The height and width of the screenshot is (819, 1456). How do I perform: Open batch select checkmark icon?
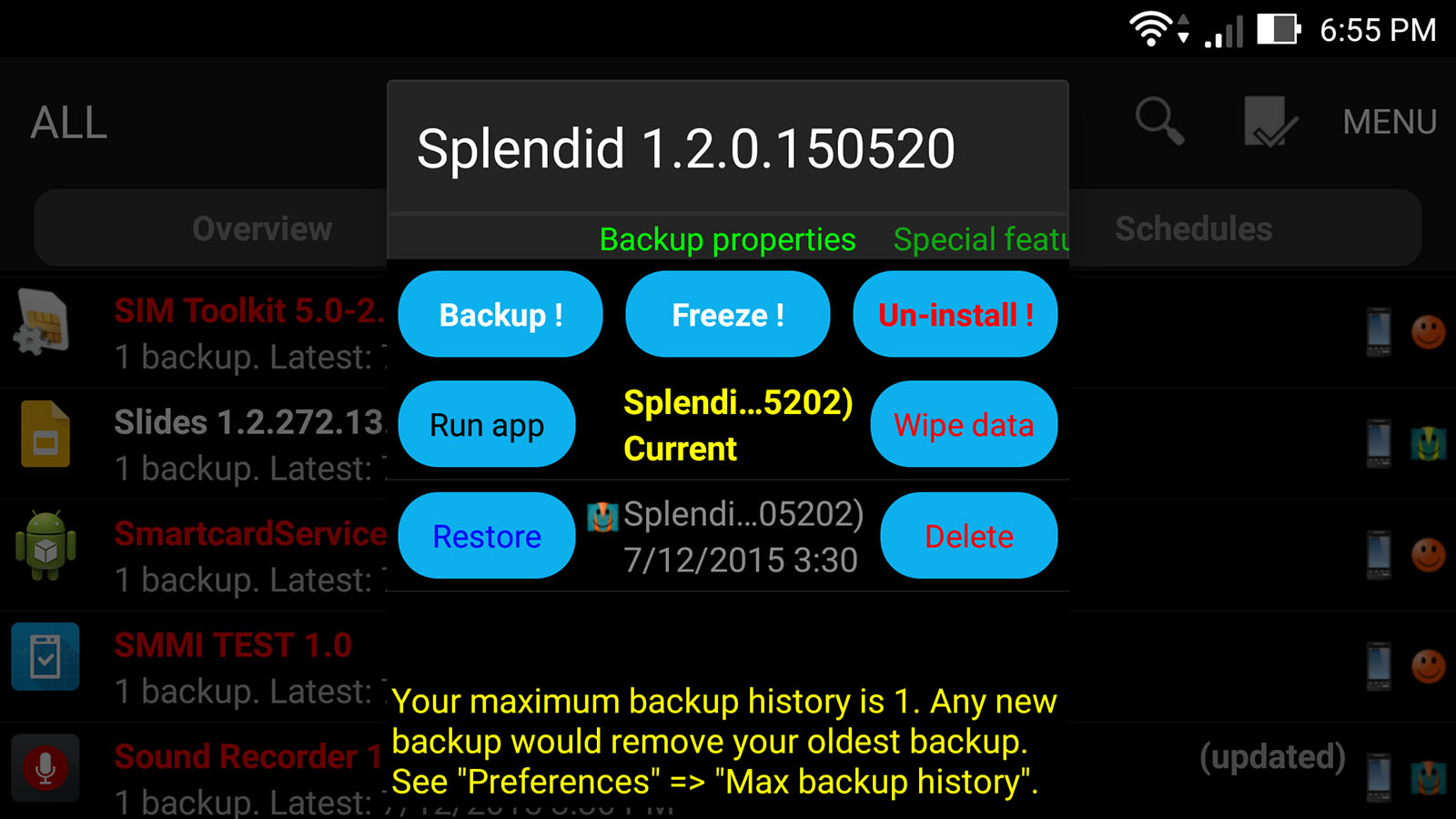tap(1269, 122)
